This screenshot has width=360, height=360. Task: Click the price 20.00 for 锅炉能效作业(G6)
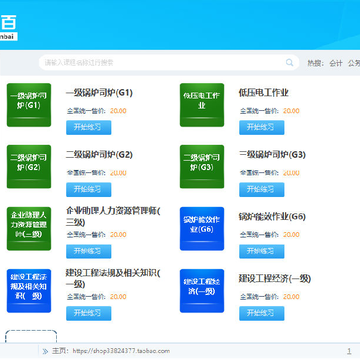(x=291, y=235)
